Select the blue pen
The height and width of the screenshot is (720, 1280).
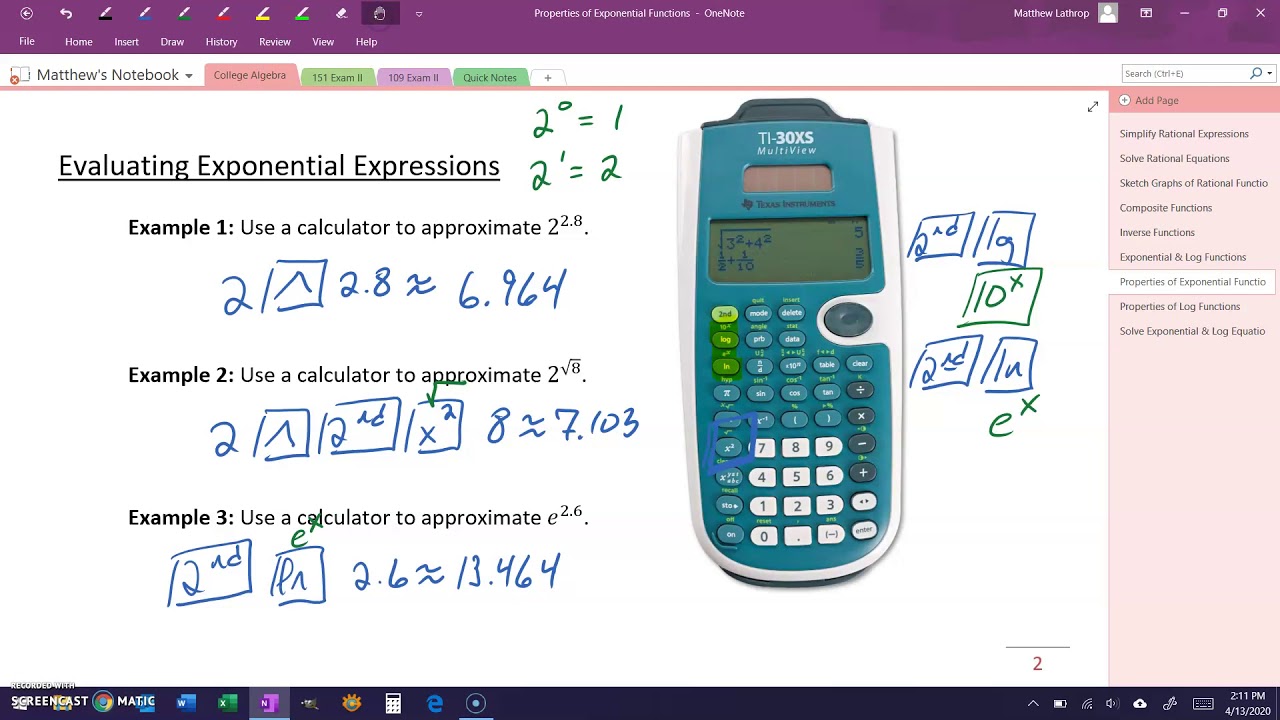pos(145,13)
